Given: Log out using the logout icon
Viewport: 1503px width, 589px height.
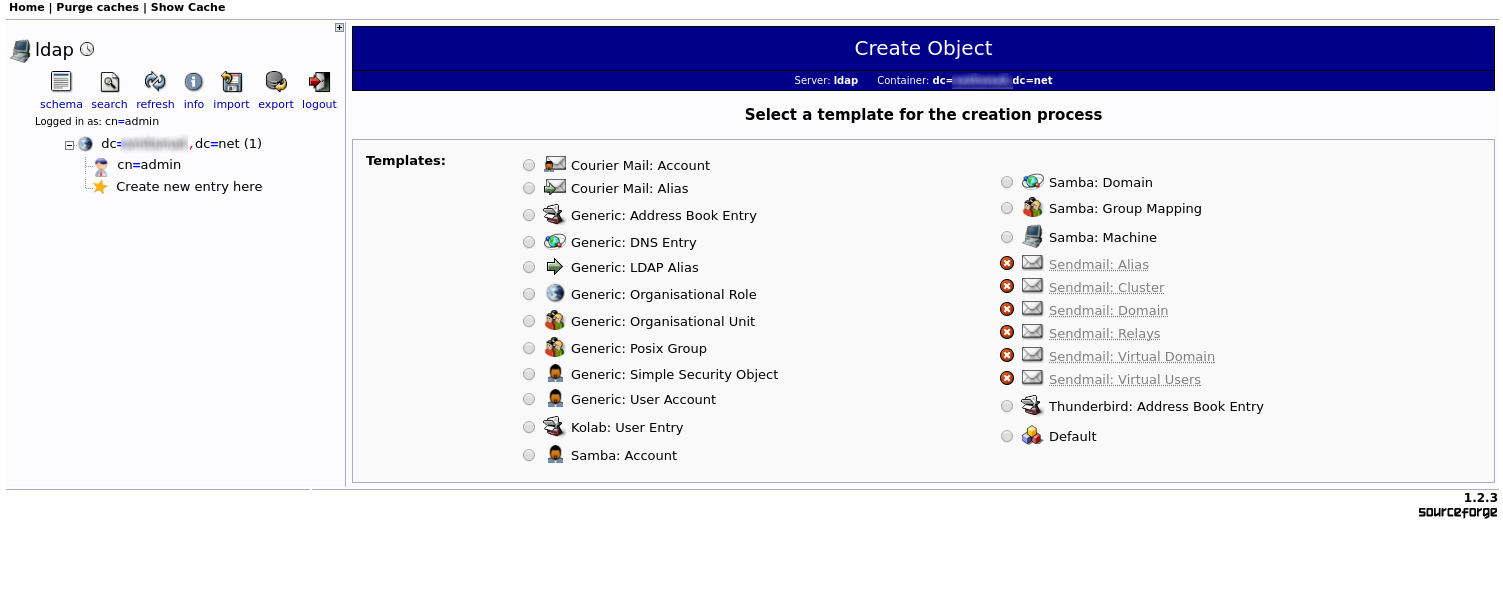Looking at the screenshot, I should click(319, 82).
